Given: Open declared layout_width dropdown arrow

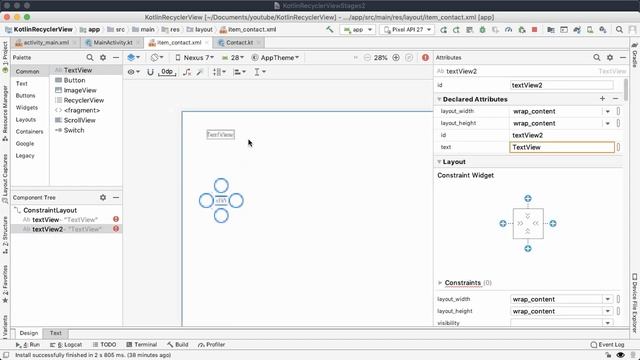Looking at the screenshot, I should [607, 111].
